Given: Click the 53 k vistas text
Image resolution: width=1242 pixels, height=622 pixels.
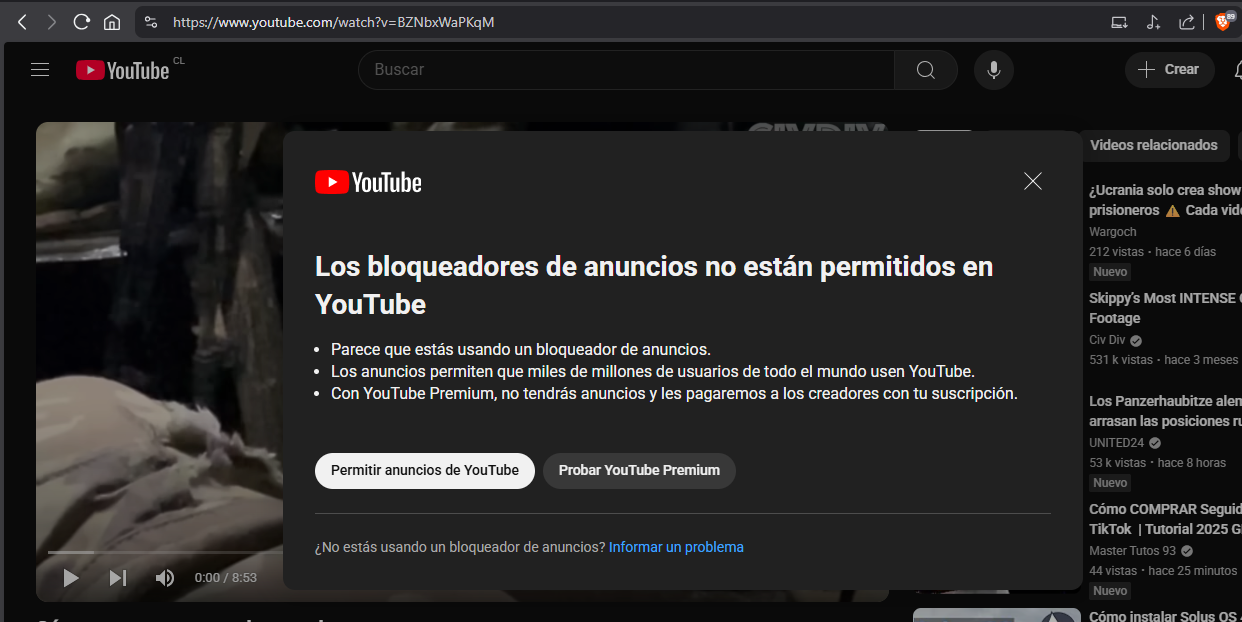Looking at the screenshot, I should (1118, 463).
